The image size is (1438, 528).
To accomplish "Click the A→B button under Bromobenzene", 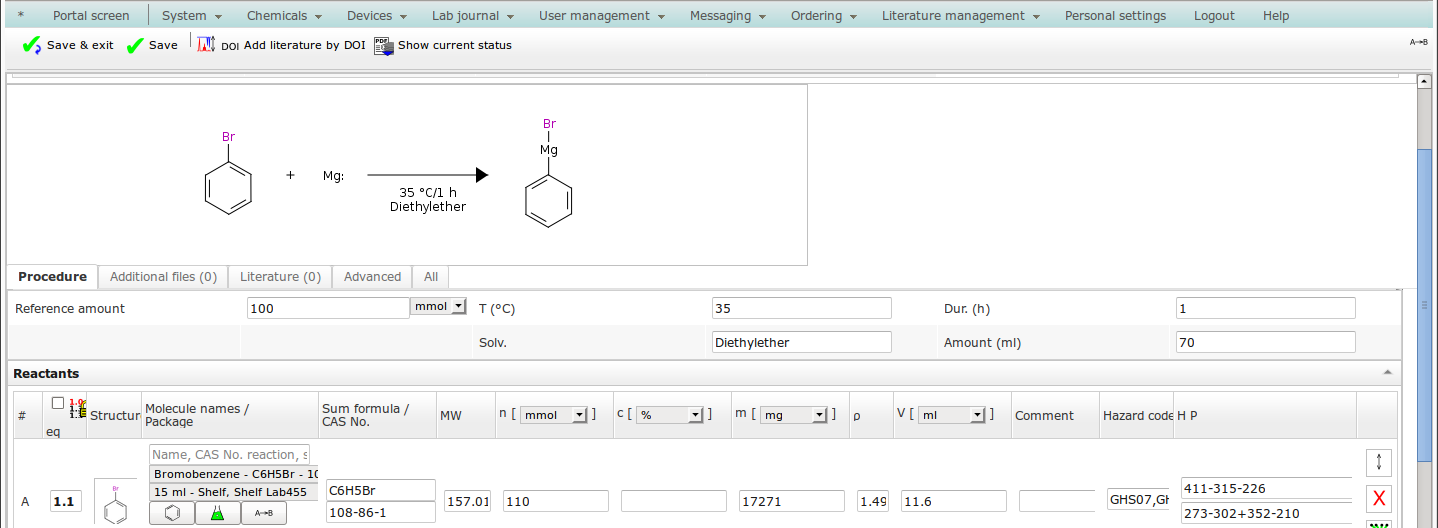I will pos(263,513).
